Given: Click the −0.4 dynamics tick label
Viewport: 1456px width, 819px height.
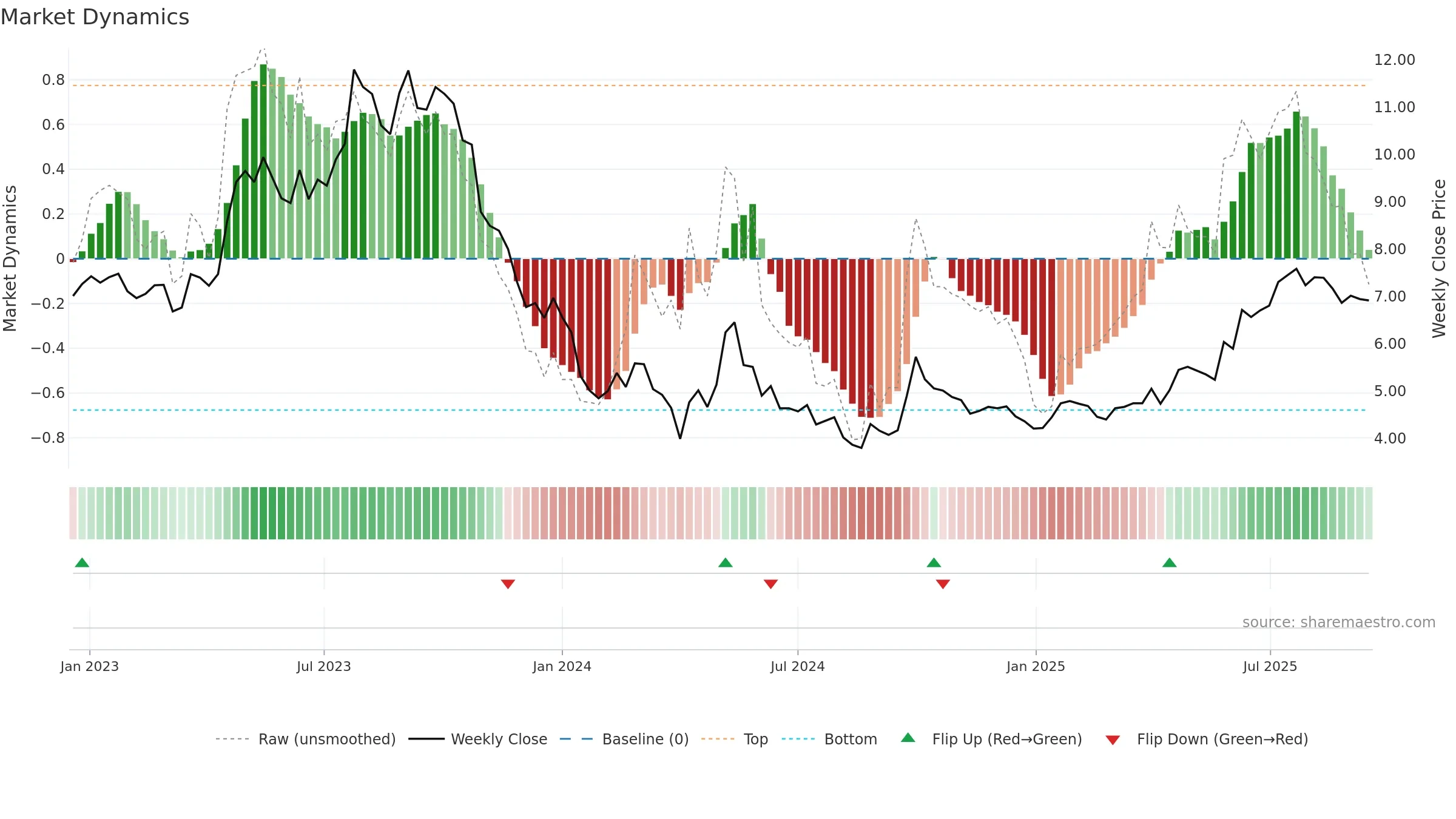Looking at the screenshot, I should pyautogui.click(x=48, y=348).
